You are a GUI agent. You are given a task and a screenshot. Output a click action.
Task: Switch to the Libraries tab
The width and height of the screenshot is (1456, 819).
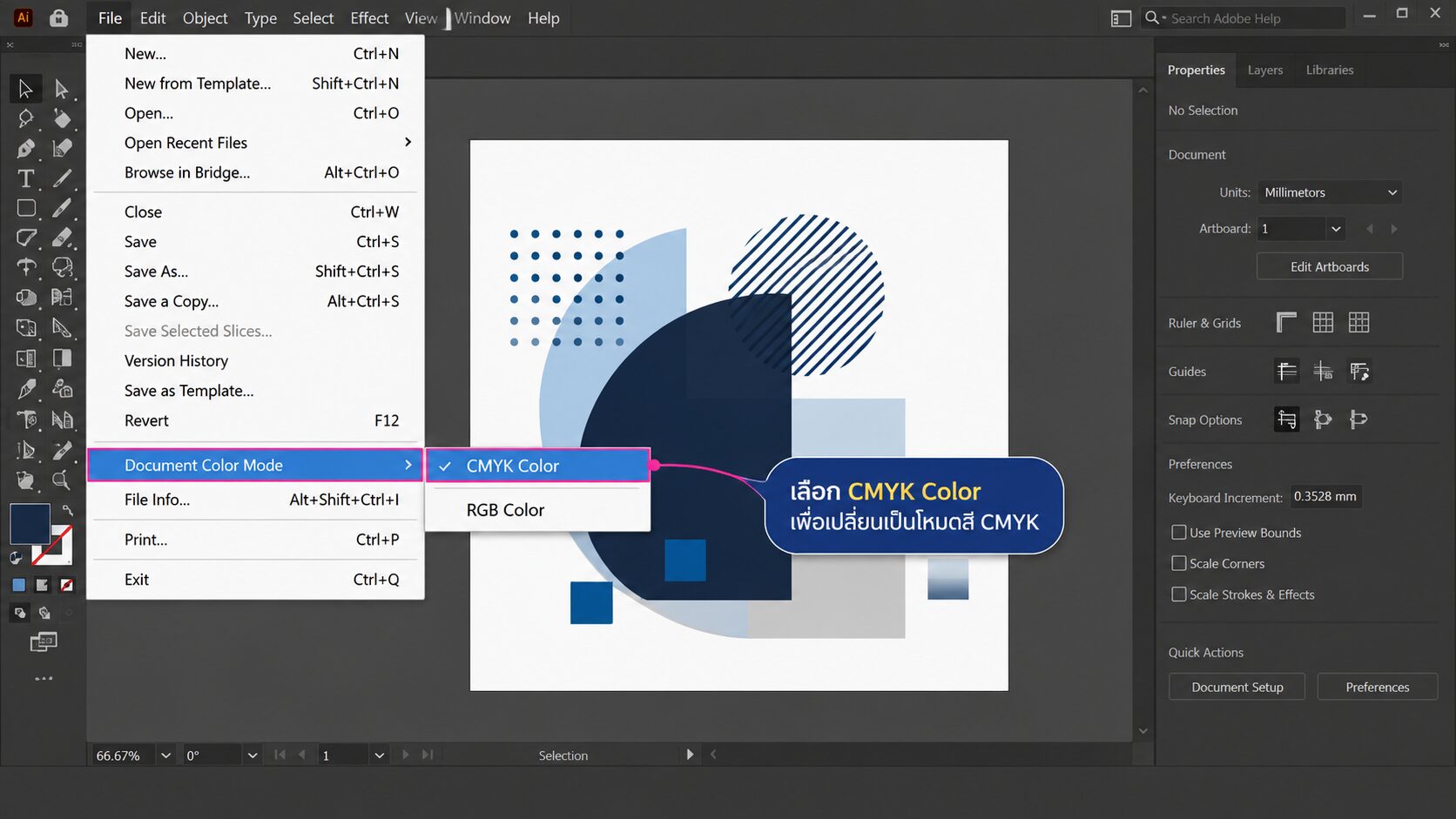click(x=1330, y=70)
